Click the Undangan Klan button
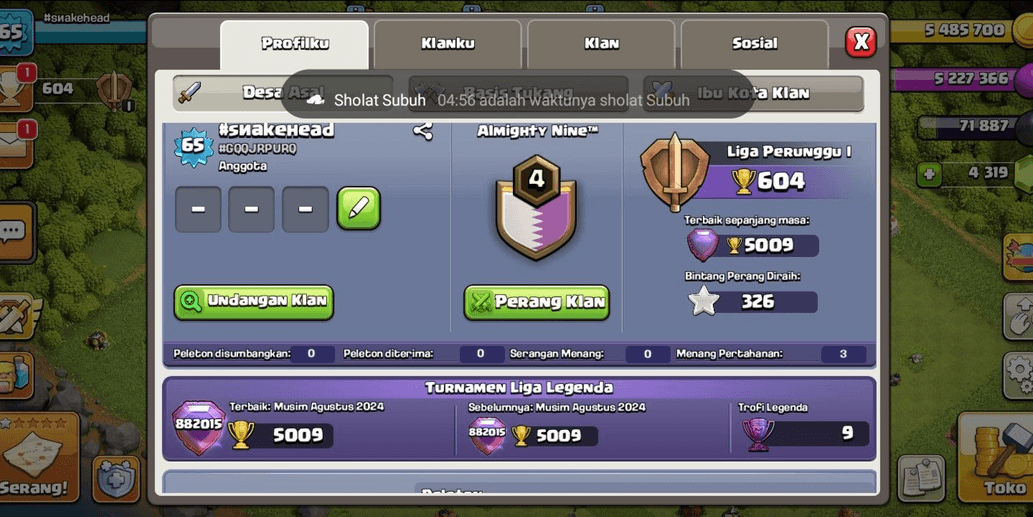 [254, 302]
